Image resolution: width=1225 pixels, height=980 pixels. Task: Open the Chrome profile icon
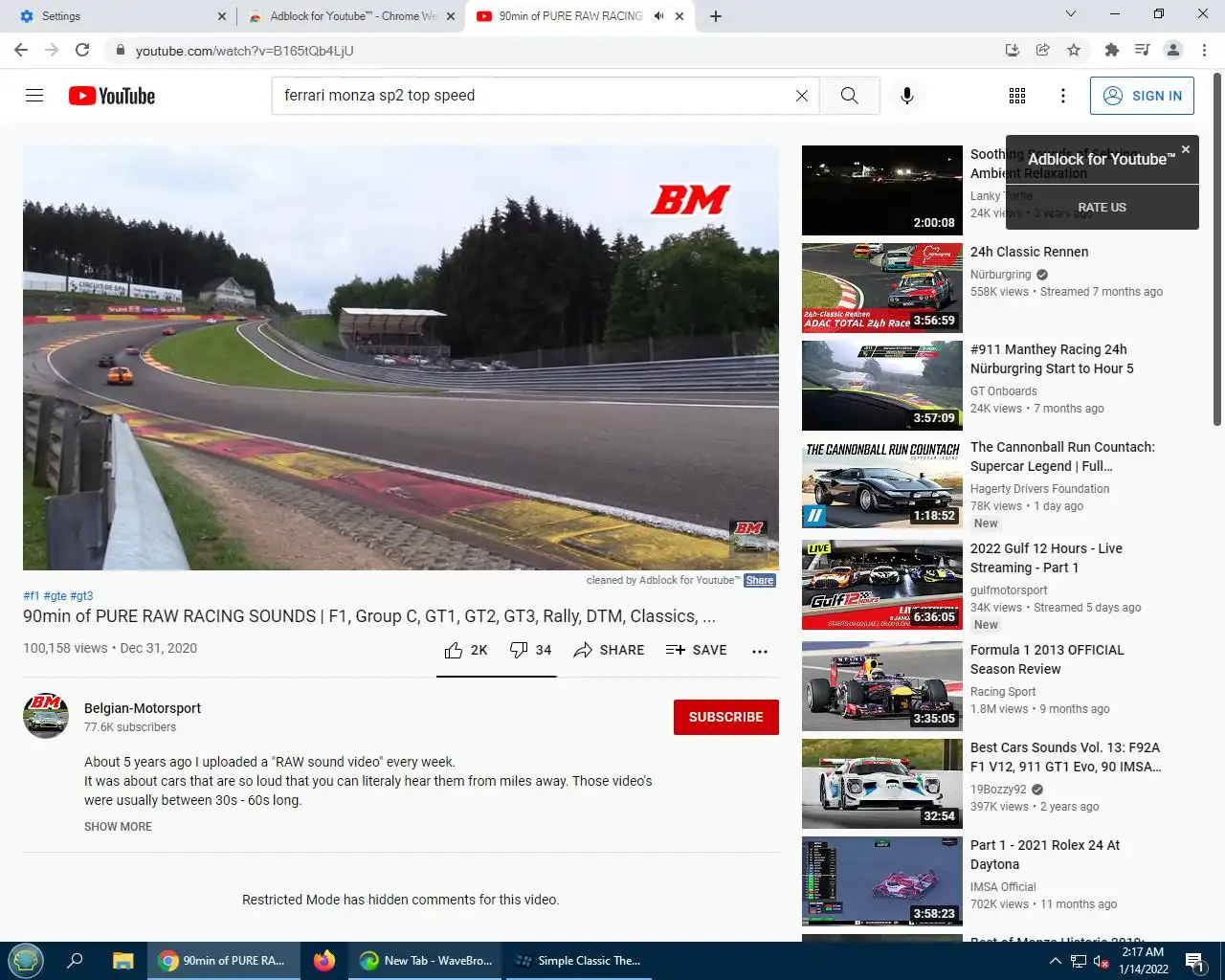click(1173, 50)
